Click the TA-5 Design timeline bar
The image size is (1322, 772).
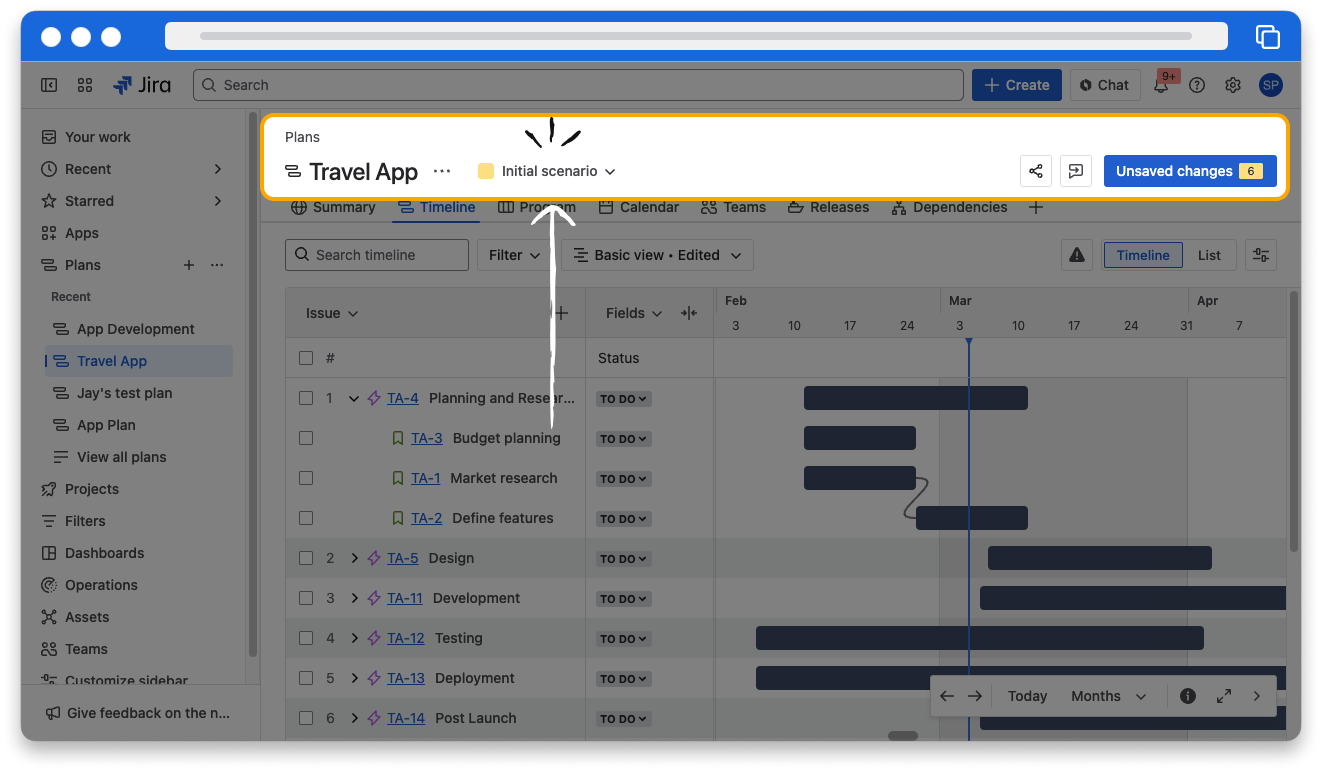(1100, 558)
